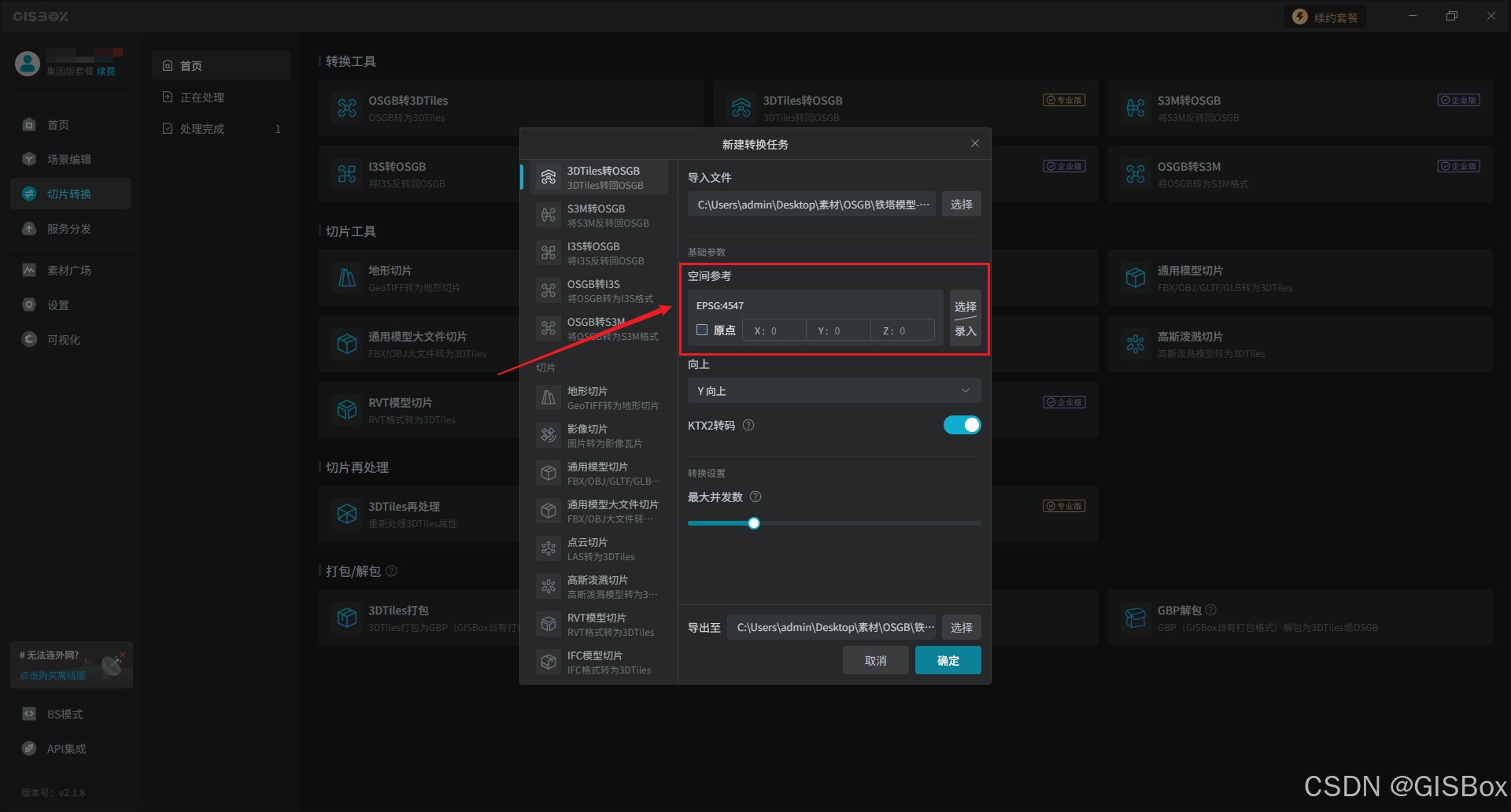Open 高斯泼溅切片 card in main page
Viewport: 1511px width, 812px height.
pyautogui.click(x=1300, y=344)
